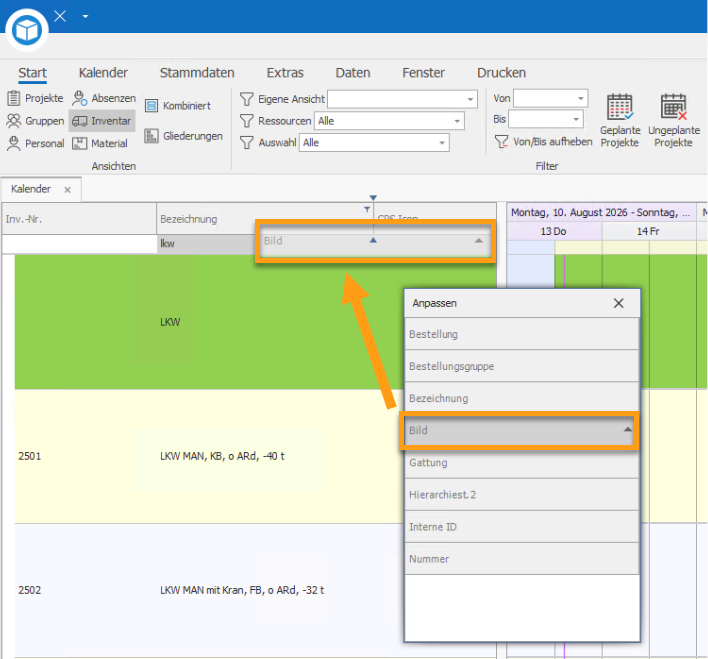This screenshot has width=708, height=659.
Task: Show Ungeplante Projekte
Action: point(674,121)
